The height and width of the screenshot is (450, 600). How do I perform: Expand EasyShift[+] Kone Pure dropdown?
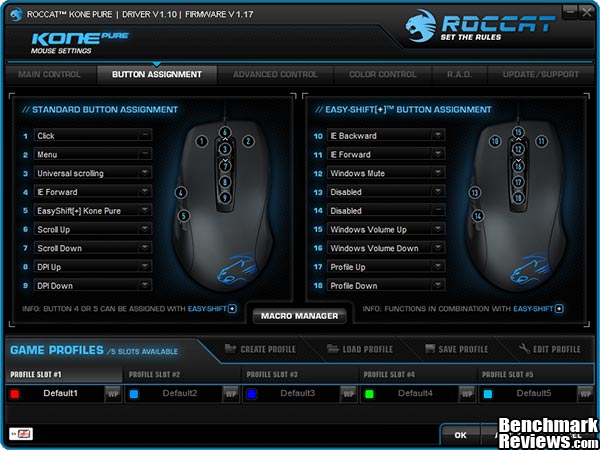pyautogui.click(x=93, y=210)
